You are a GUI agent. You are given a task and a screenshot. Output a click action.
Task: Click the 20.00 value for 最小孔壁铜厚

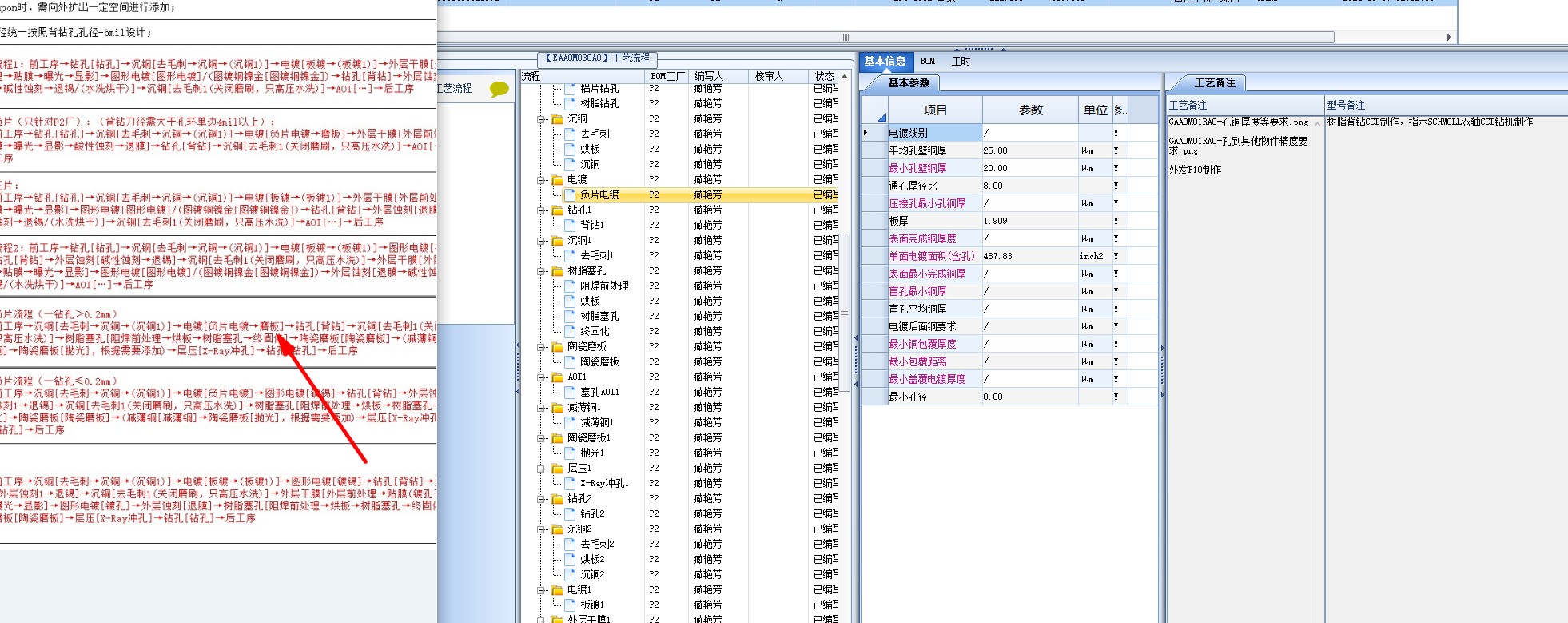pos(1030,168)
